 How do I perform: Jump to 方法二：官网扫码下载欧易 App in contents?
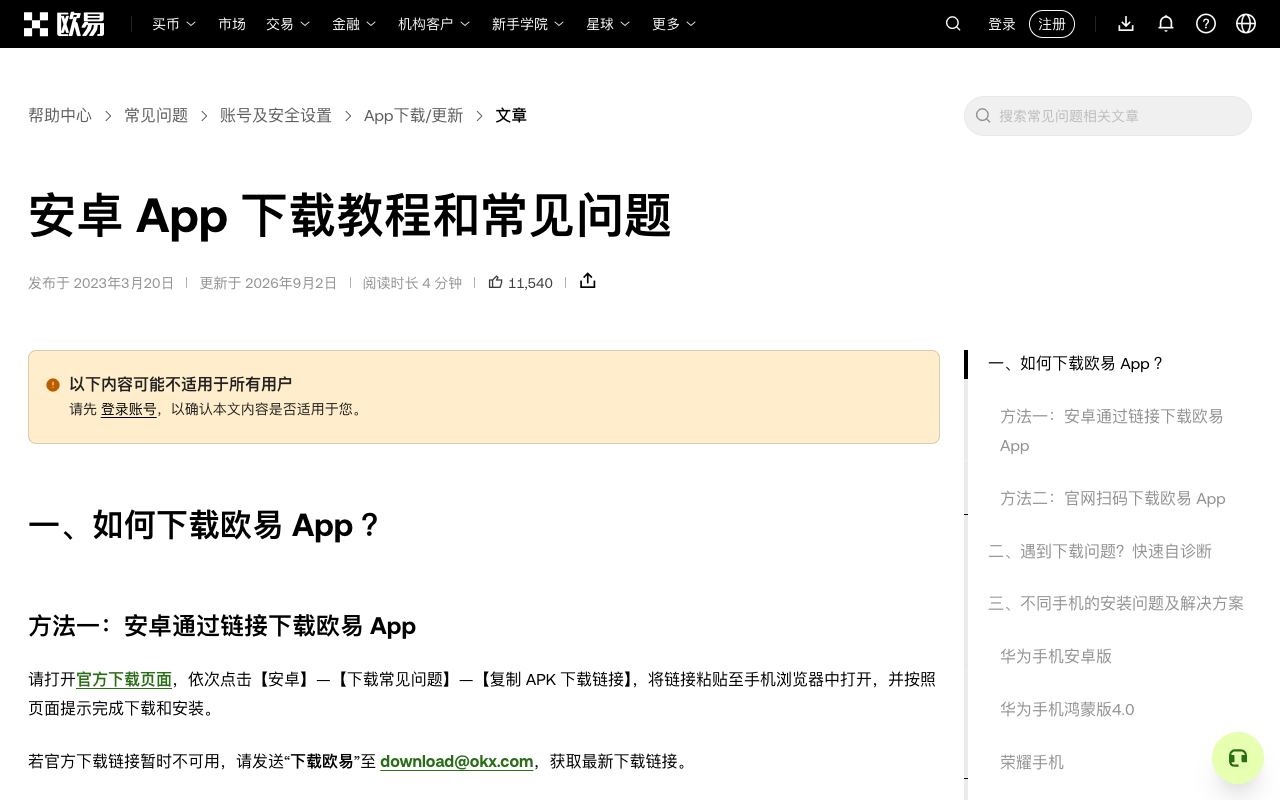(x=1113, y=499)
